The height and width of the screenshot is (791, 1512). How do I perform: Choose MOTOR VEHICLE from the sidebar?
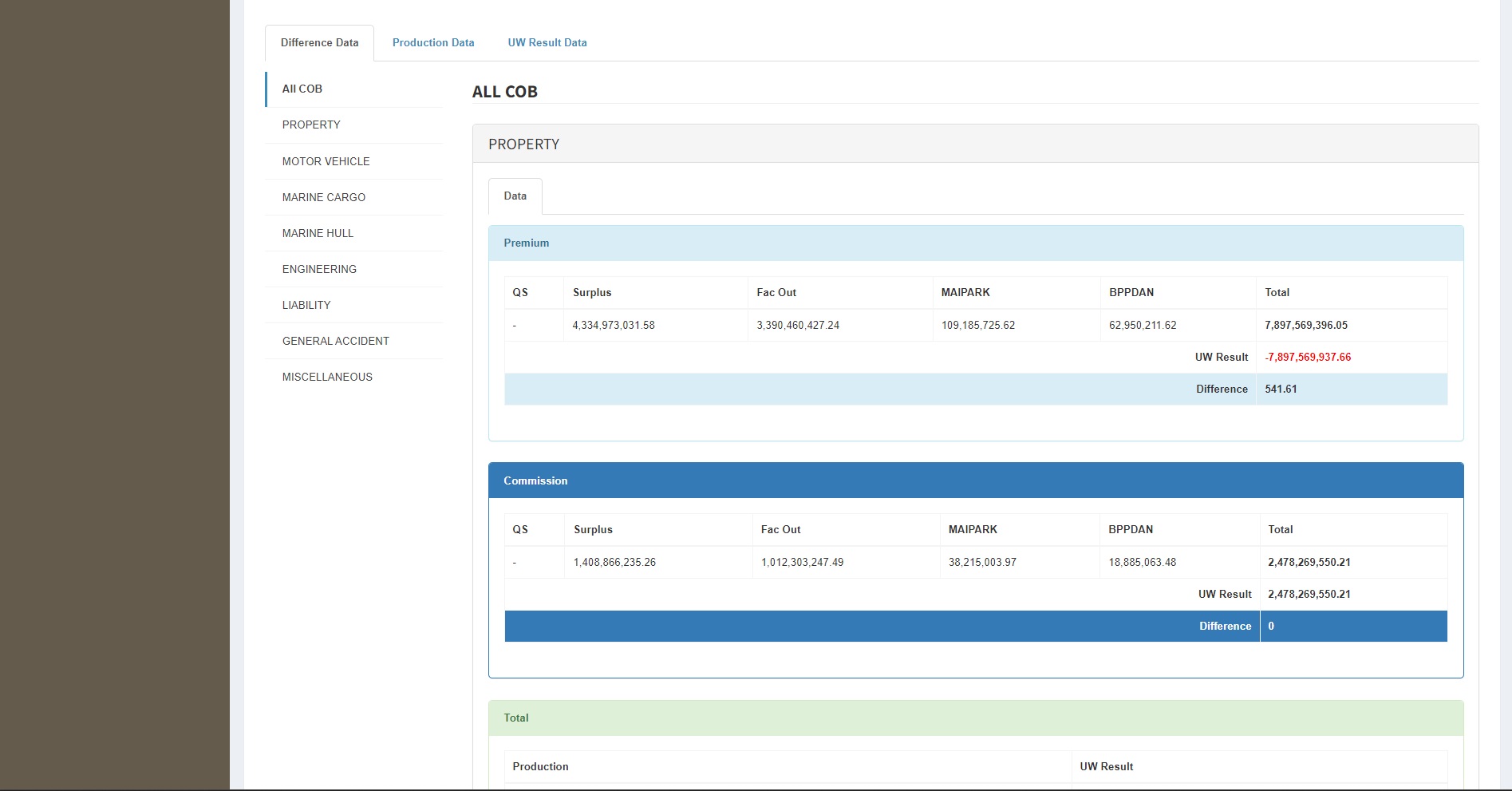click(x=326, y=161)
